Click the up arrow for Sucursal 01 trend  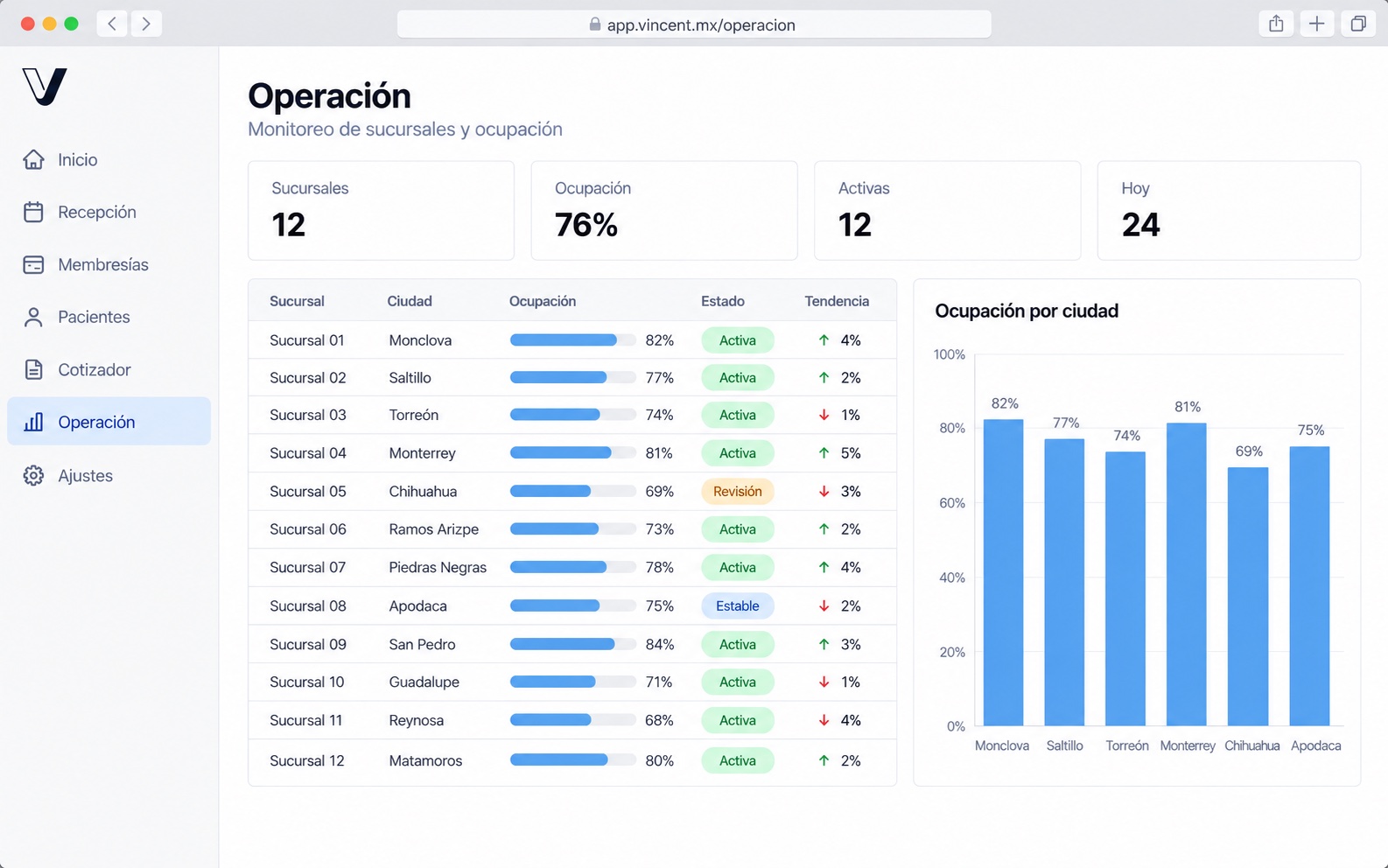824,340
